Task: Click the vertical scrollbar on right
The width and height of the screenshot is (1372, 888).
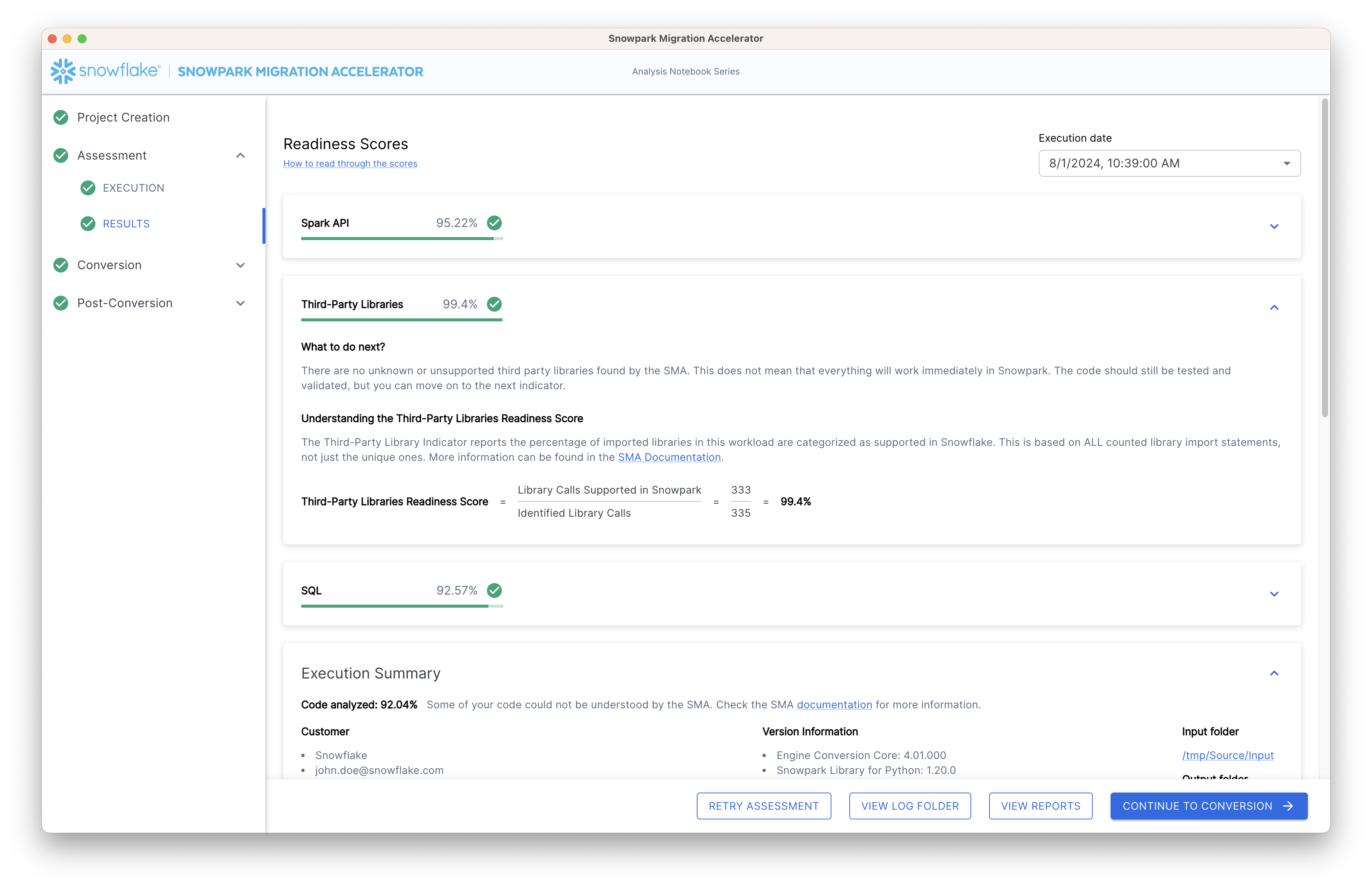Action: pos(1325,258)
